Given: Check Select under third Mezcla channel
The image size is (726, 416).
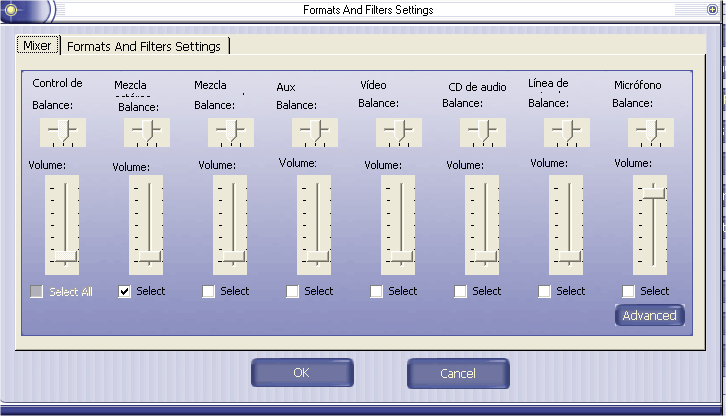Looking at the screenshot, I should point(208,291).
